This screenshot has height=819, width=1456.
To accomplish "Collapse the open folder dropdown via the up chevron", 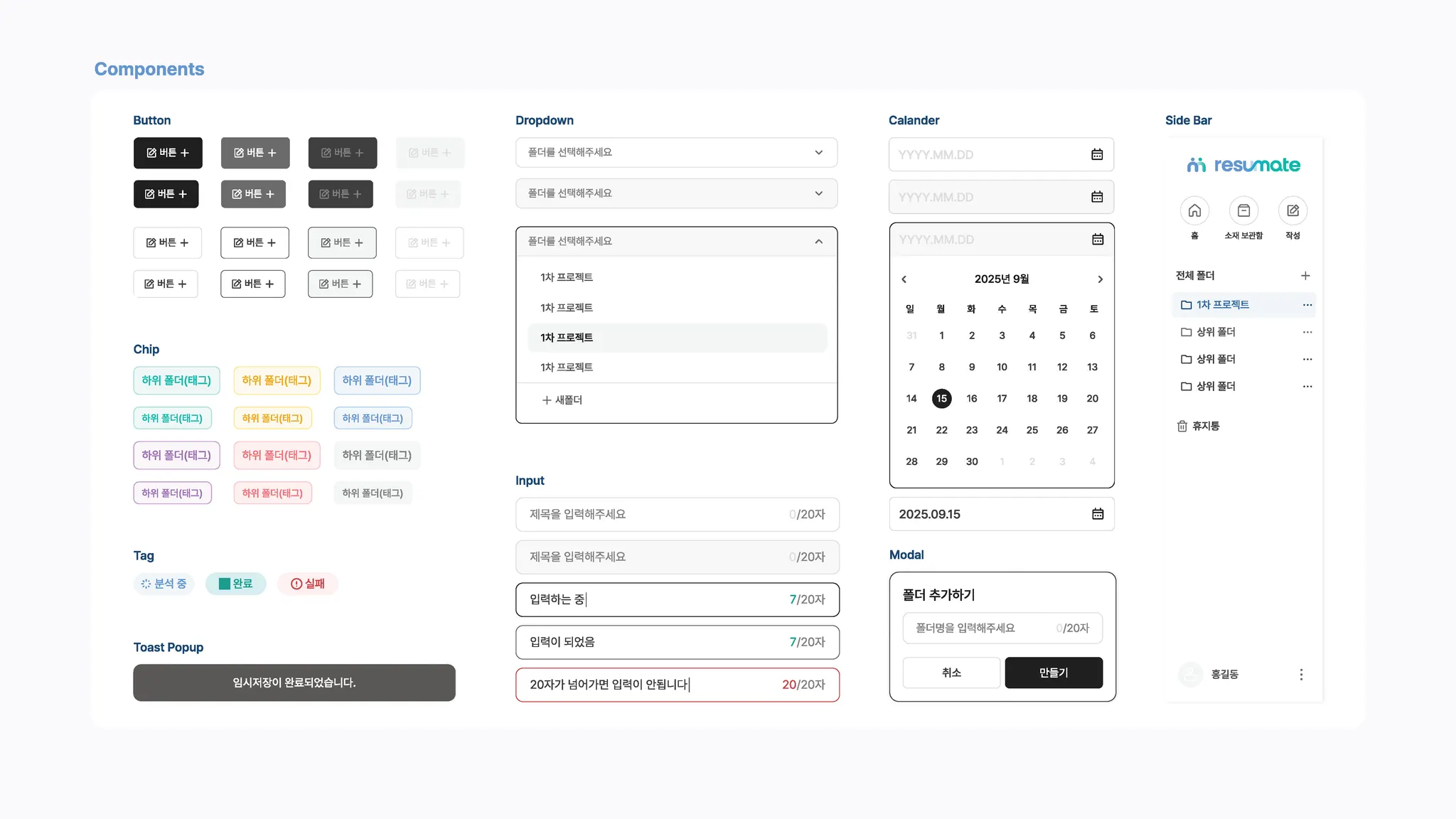I will 818,242.
